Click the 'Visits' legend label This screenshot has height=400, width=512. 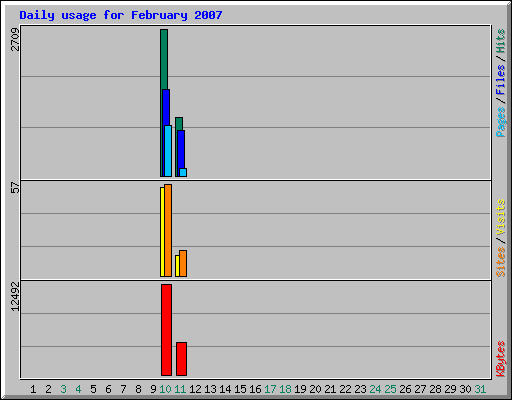click(x=501, y=218)
